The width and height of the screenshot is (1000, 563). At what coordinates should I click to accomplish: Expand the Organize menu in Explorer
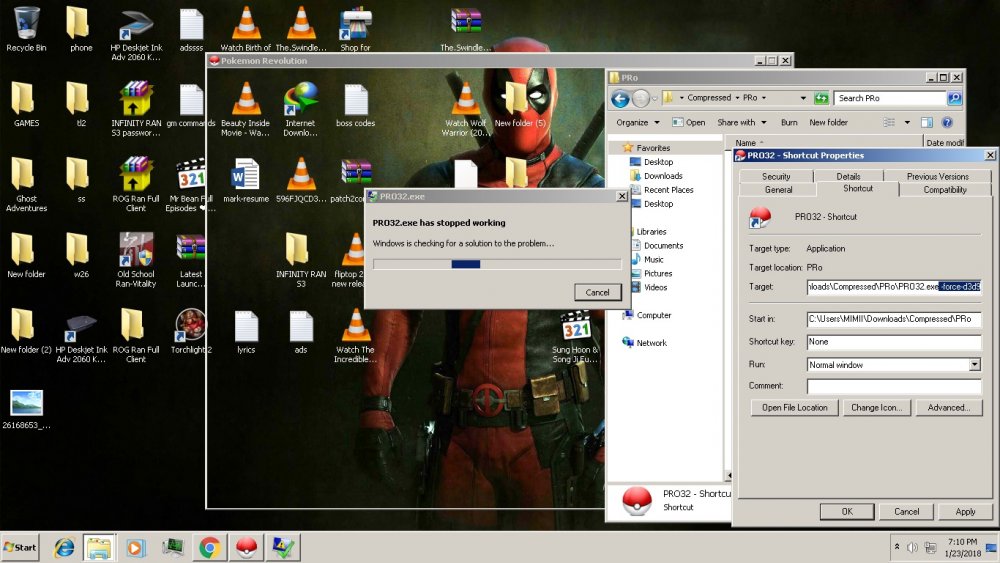coord(637,122)
